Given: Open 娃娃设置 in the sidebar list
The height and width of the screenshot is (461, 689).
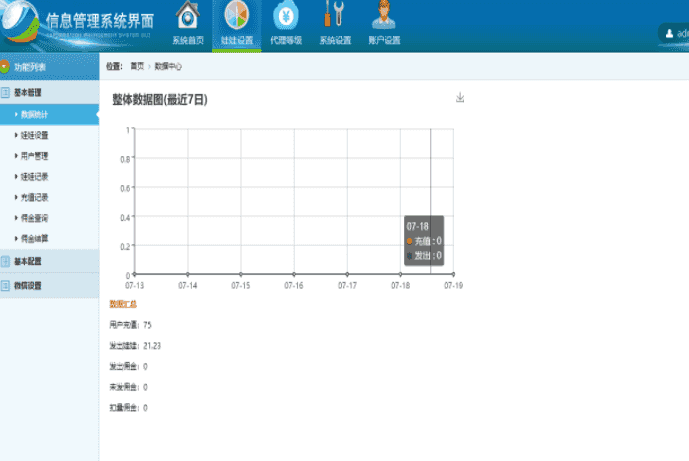Looking at the screenshot, I should click(34, 135).
